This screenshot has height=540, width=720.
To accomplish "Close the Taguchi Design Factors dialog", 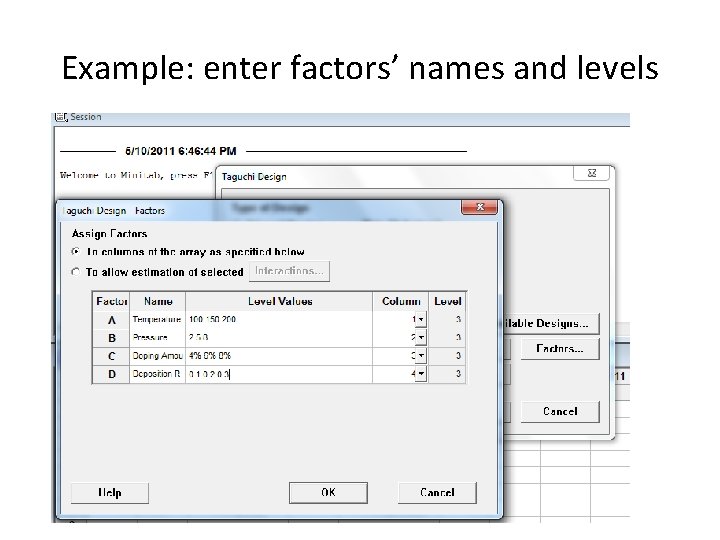I will [x=479, y=207].
